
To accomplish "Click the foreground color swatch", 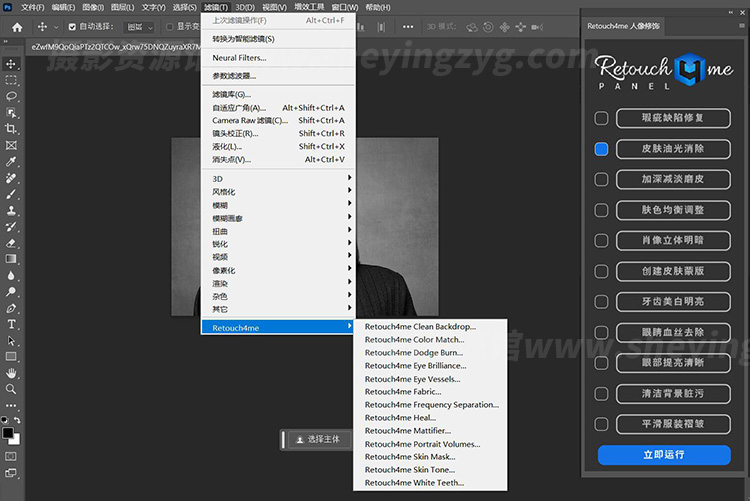I will coord(9,434).
